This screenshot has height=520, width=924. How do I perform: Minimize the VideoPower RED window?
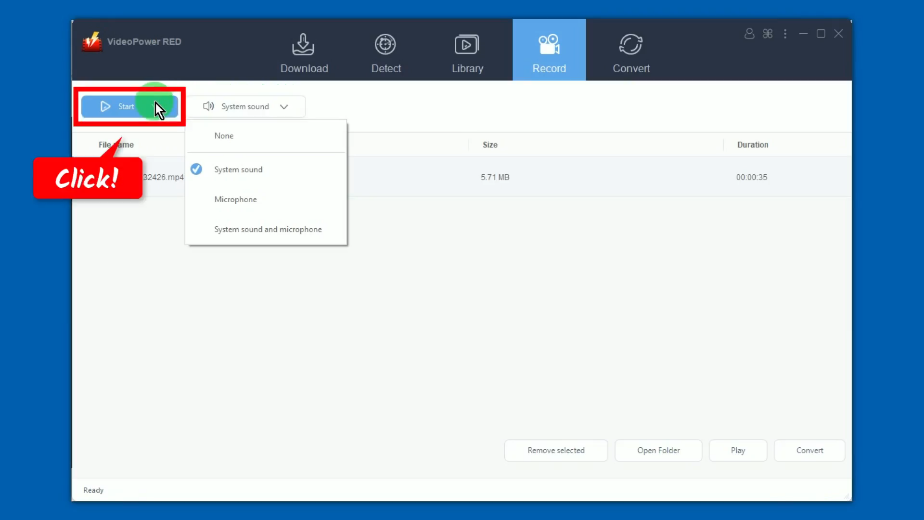tap(803, 34)
